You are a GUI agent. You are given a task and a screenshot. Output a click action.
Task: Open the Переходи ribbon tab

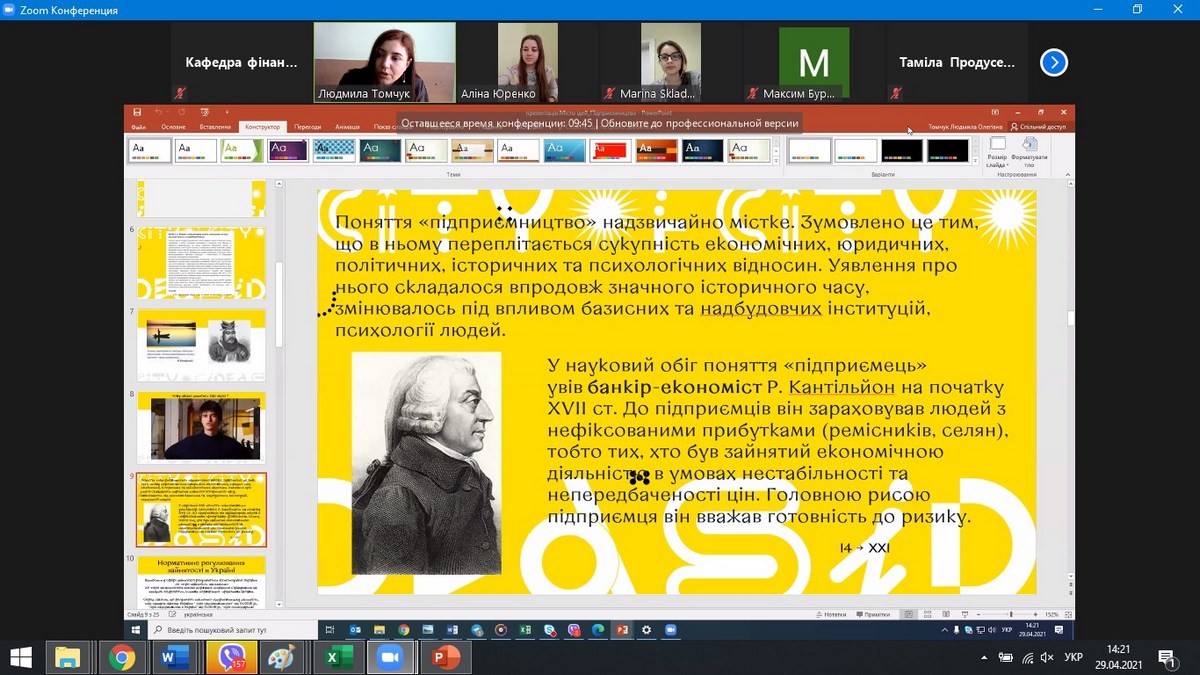(x=308, y=127)
